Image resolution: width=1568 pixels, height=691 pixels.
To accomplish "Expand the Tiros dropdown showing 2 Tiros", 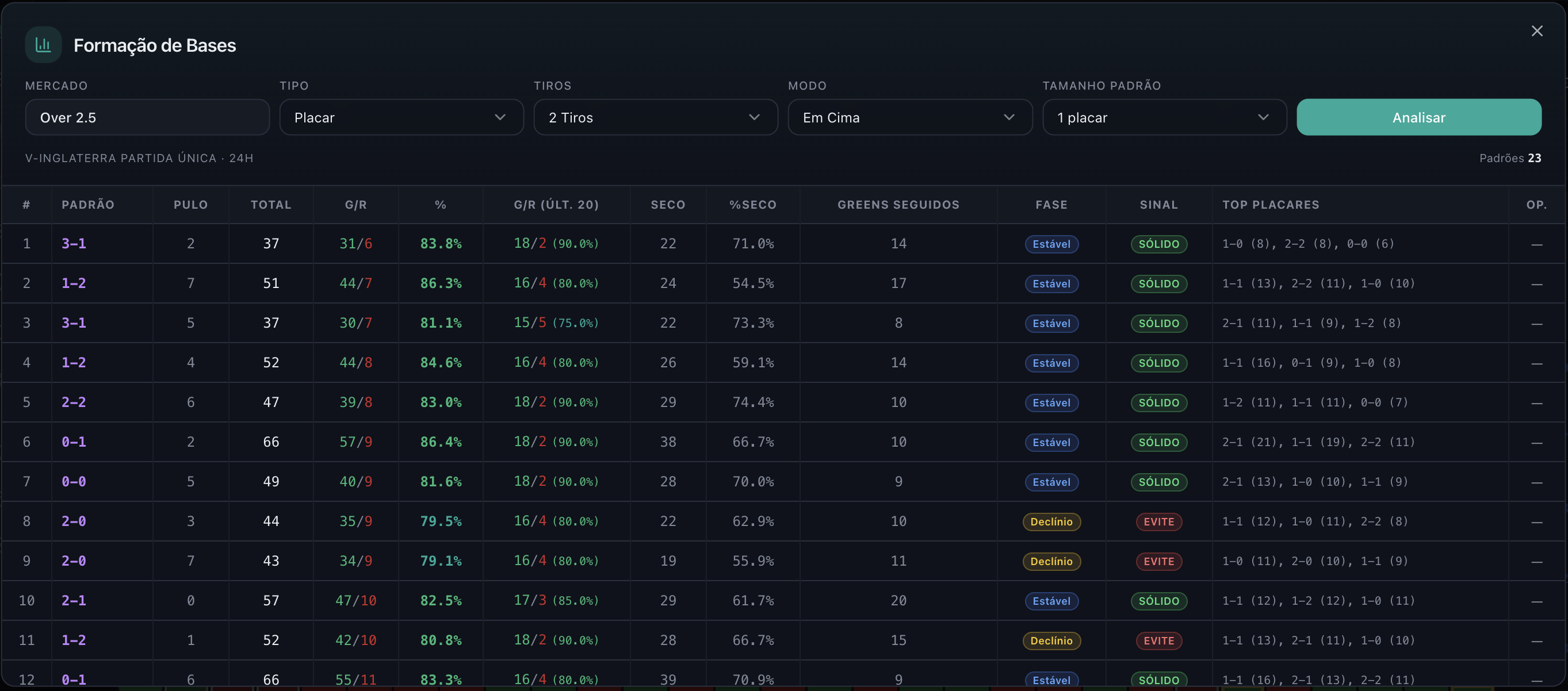I will pos(655,117).
